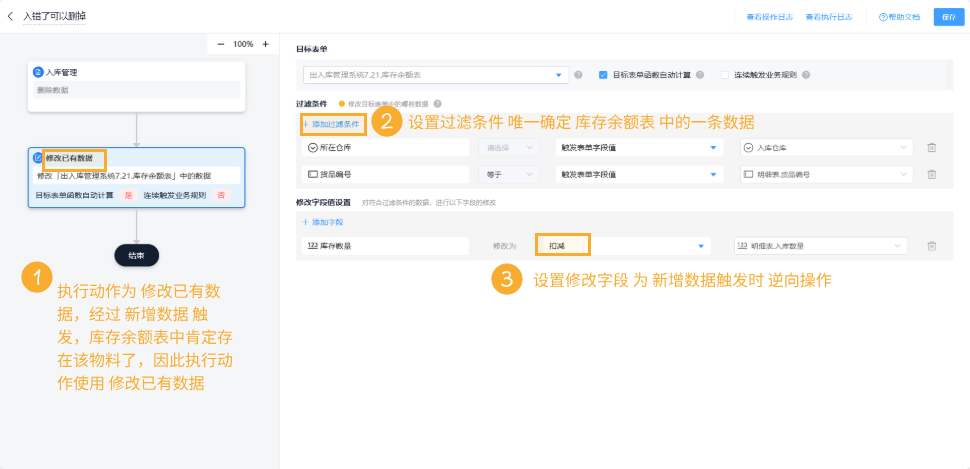970x469 pixels.
Task: Open the 入库仓库 value dropdown
Action: pos(826,147)
